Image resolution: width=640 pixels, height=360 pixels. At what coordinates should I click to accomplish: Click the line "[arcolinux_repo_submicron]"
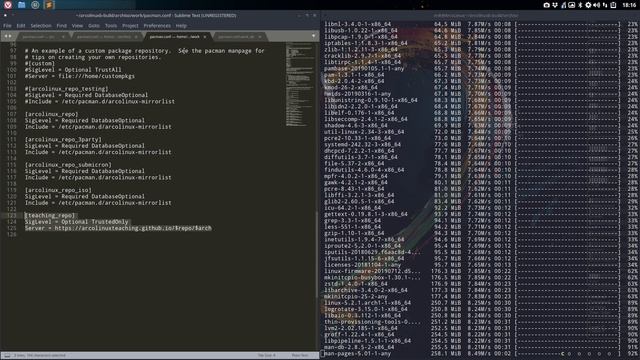68,165
